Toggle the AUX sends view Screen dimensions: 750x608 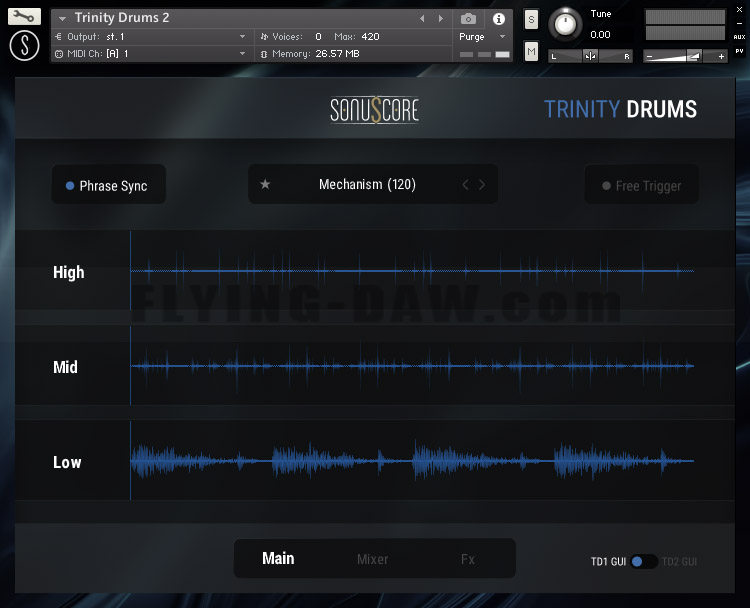pos(739,37)
